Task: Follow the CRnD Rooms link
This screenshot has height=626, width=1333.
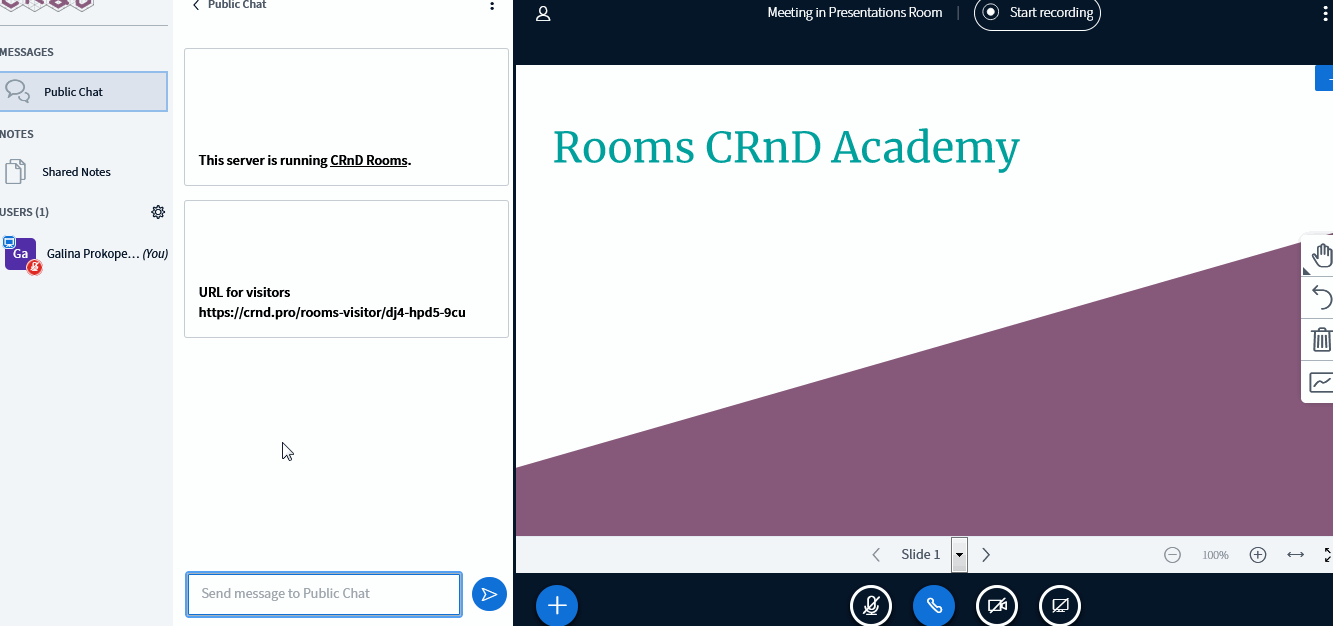Action: pos(369,160)
